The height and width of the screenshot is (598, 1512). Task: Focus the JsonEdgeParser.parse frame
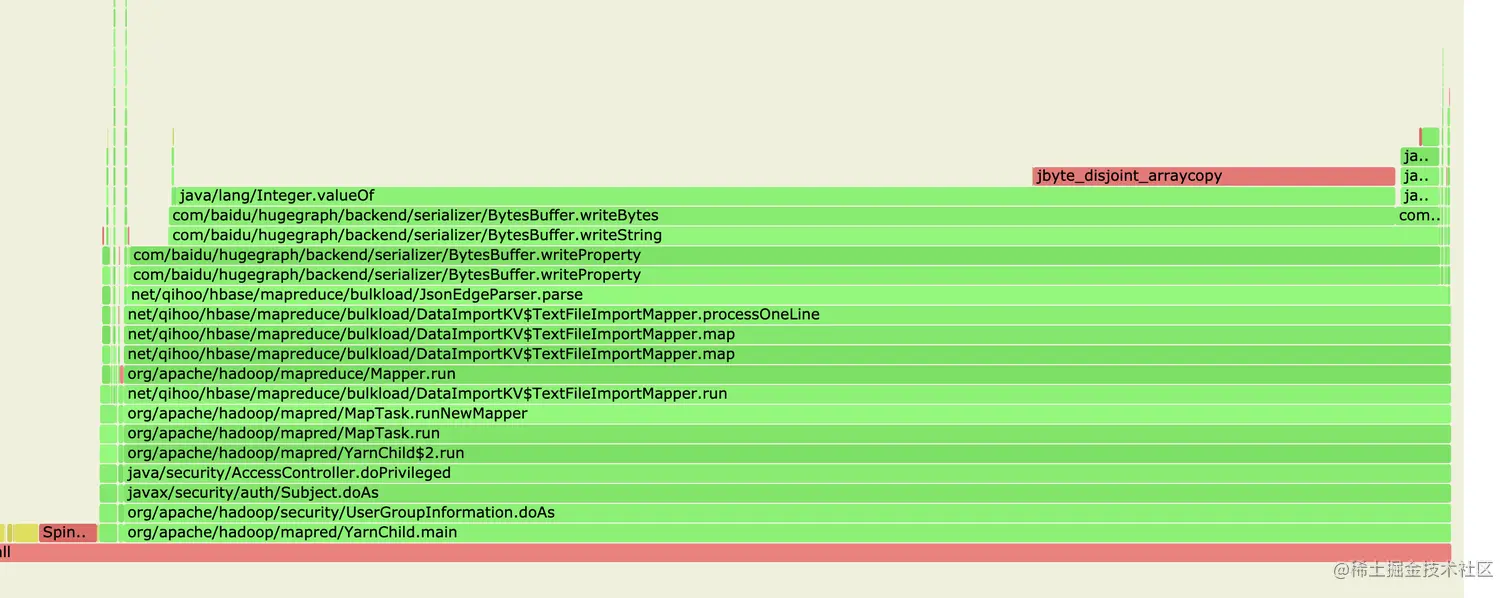point(787,295)
